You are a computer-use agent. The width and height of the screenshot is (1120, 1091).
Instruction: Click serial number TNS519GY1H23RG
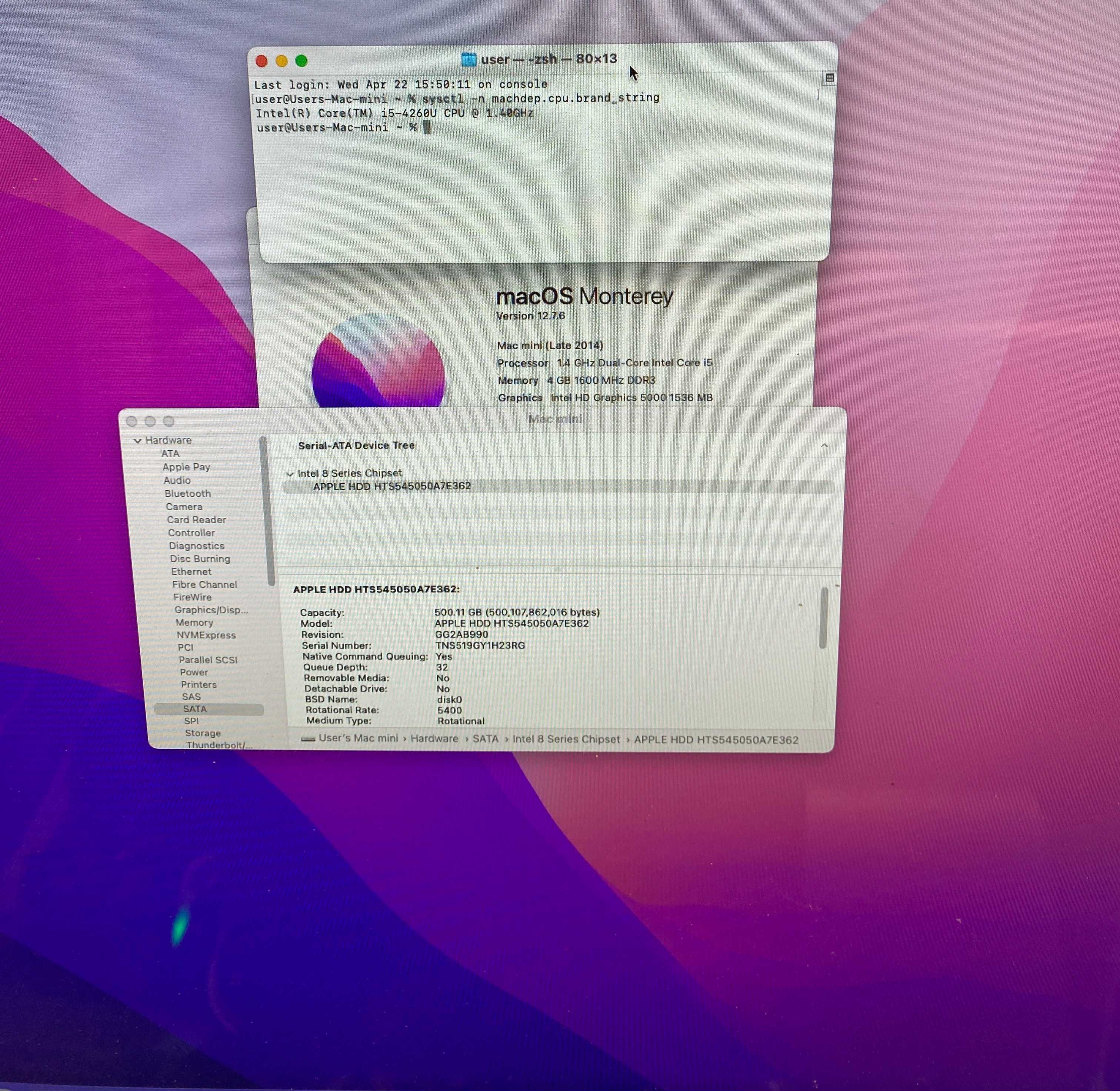[480, 646]
